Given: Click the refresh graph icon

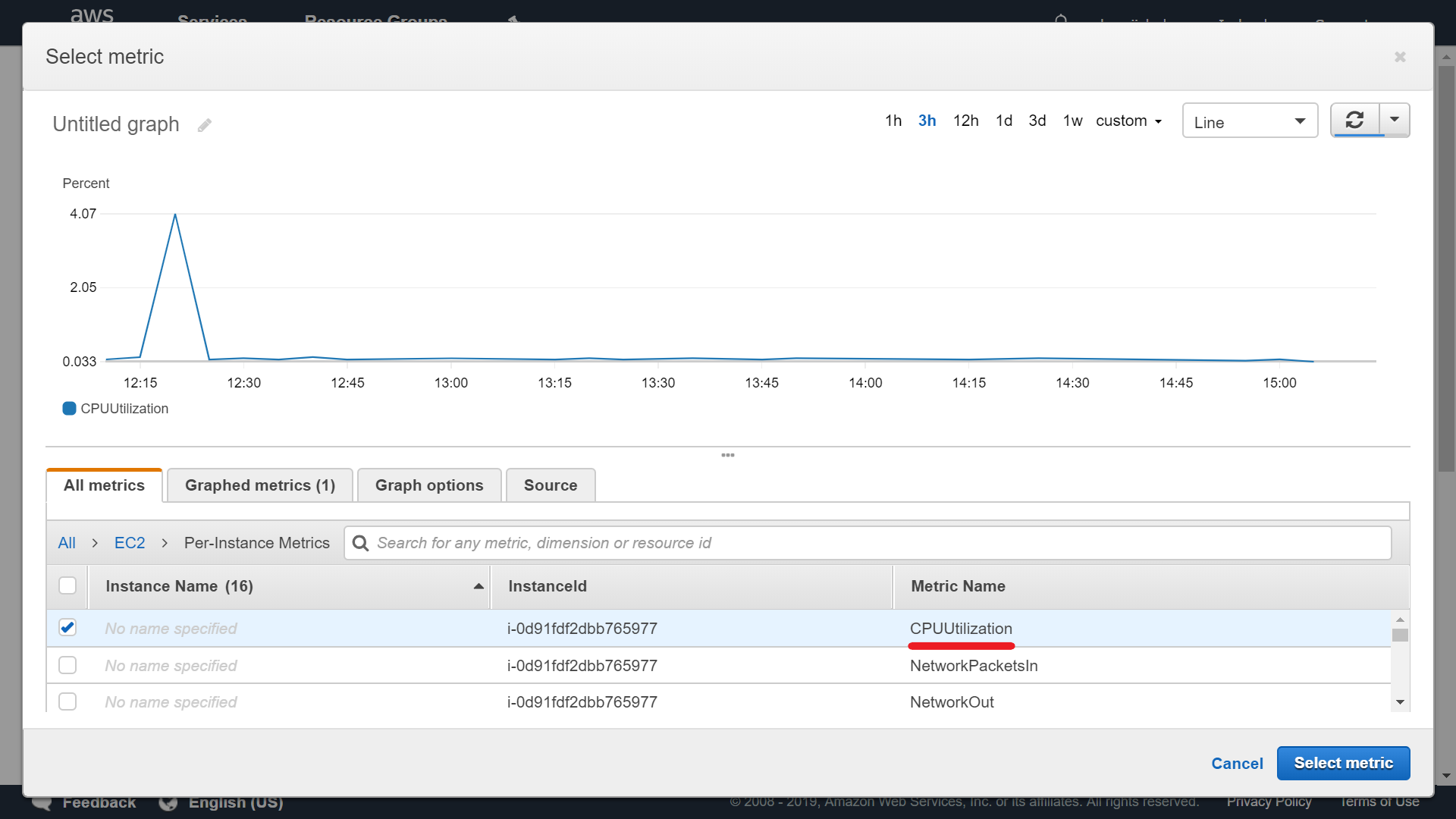Looking at the screenshot, I should tap(1354, 121).
